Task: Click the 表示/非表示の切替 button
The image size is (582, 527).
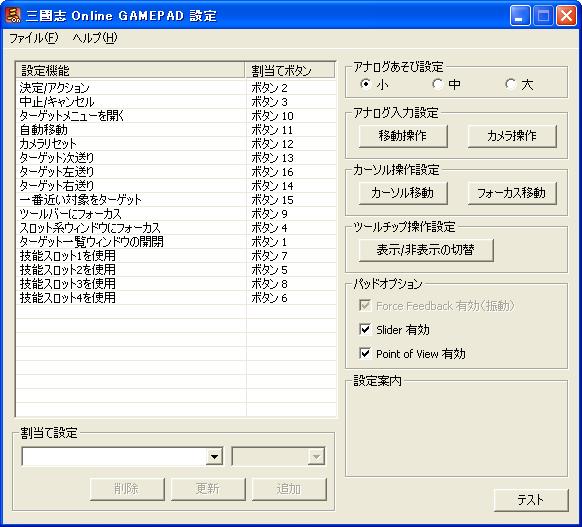Action: click(426, 250)
